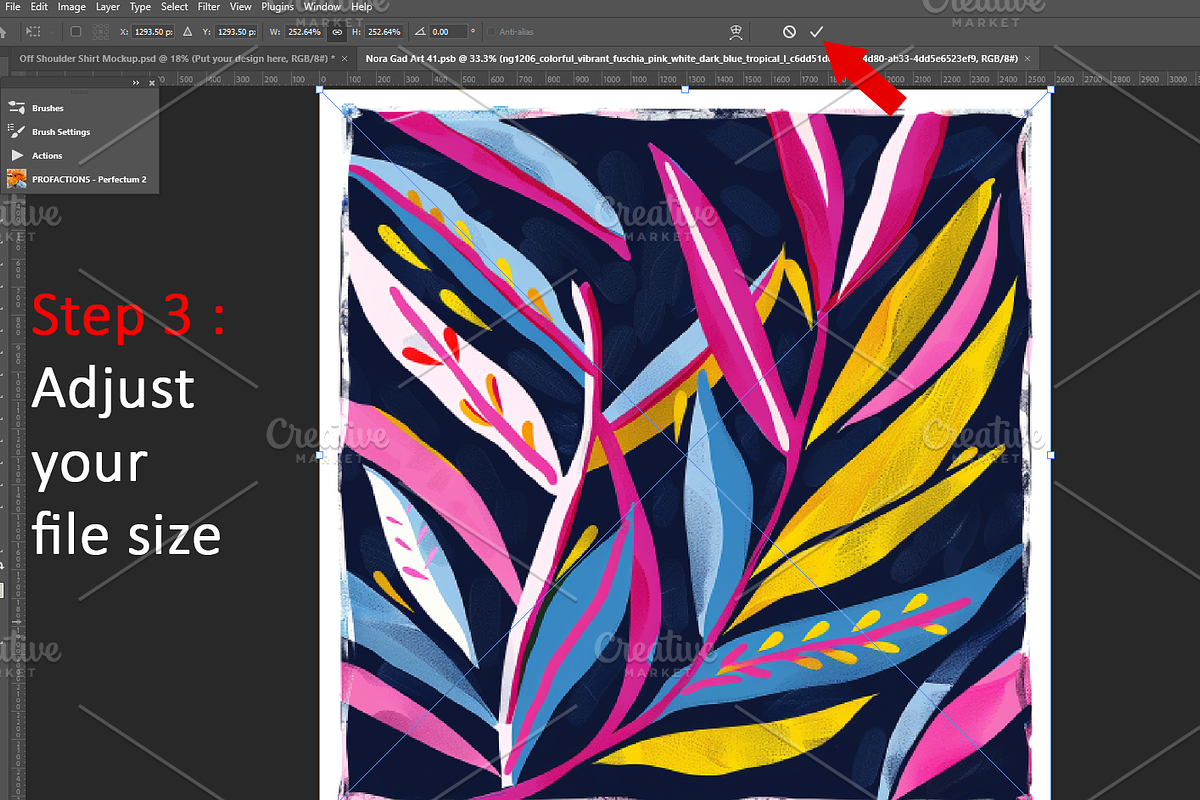Click the top-left corner transform handle
Screen dimensions: 1200x800
tap(320, 89)
